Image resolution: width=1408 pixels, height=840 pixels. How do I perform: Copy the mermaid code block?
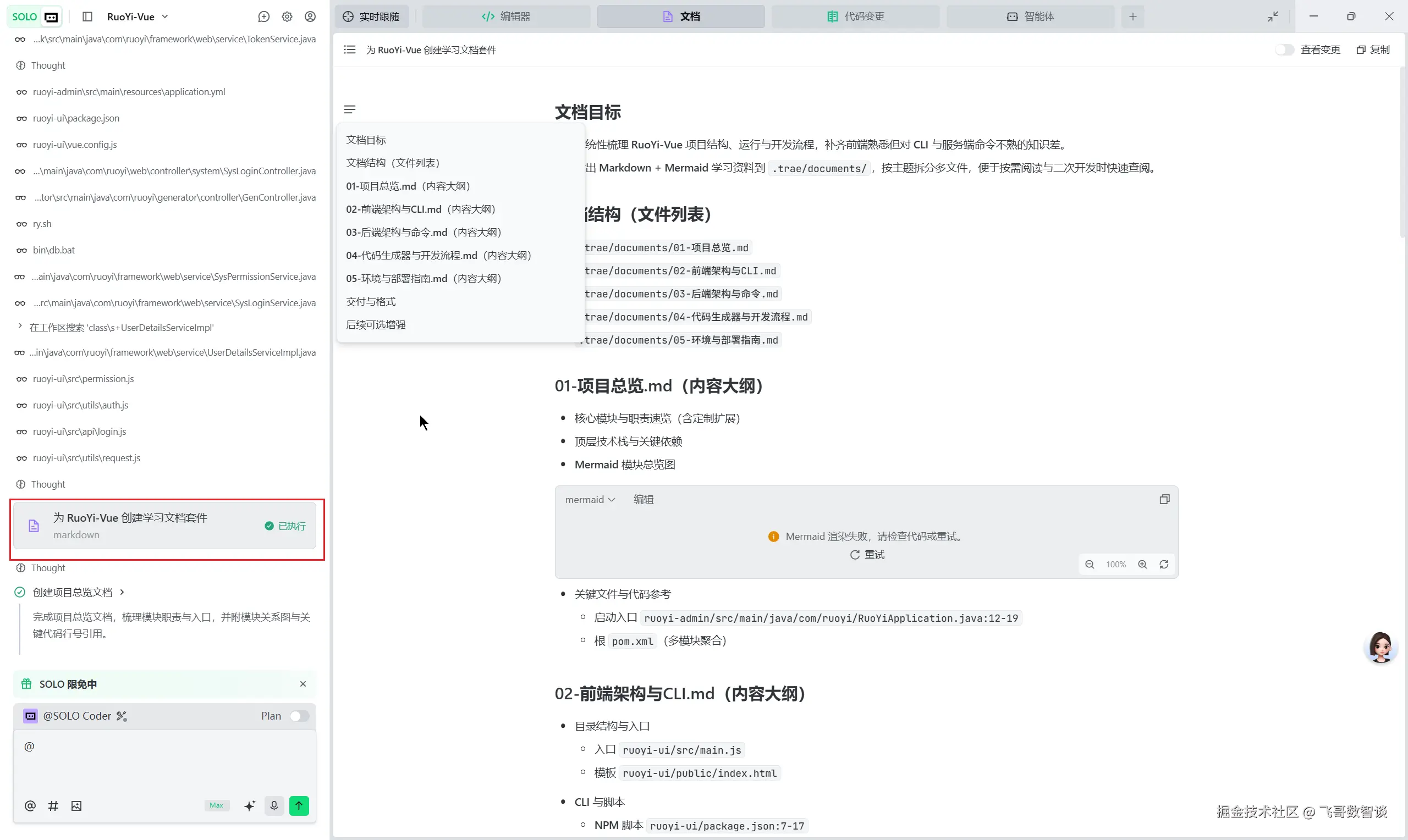tap(1164, 499)
